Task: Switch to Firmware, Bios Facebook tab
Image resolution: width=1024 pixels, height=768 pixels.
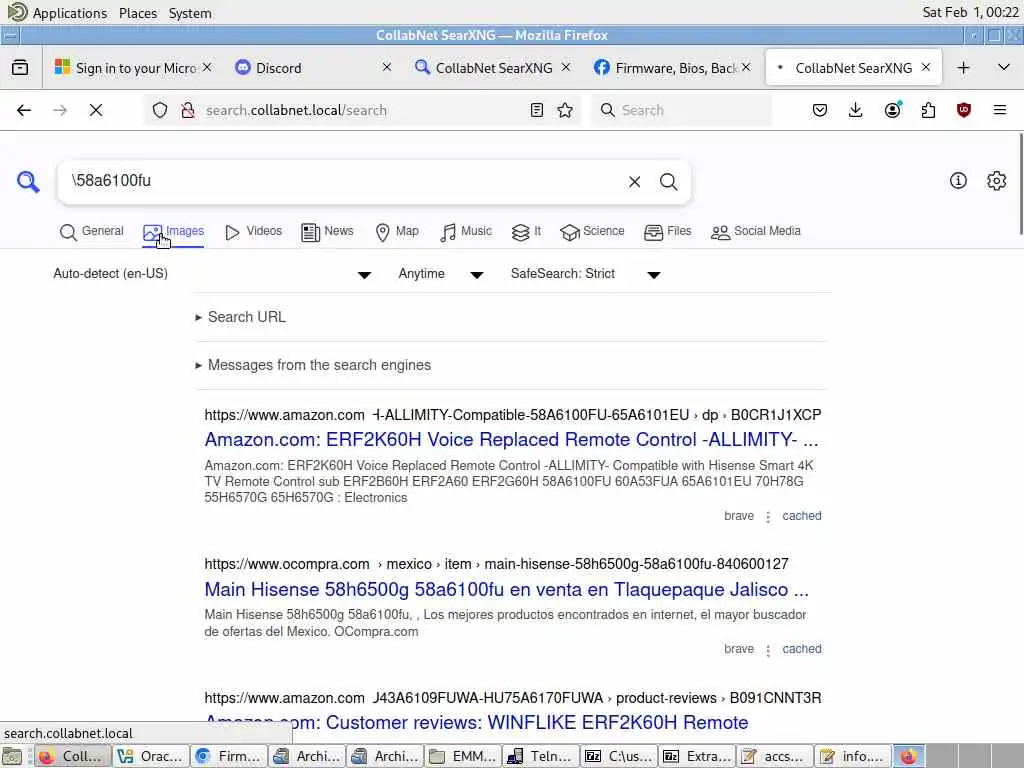Action: click(x=673, y=68)
